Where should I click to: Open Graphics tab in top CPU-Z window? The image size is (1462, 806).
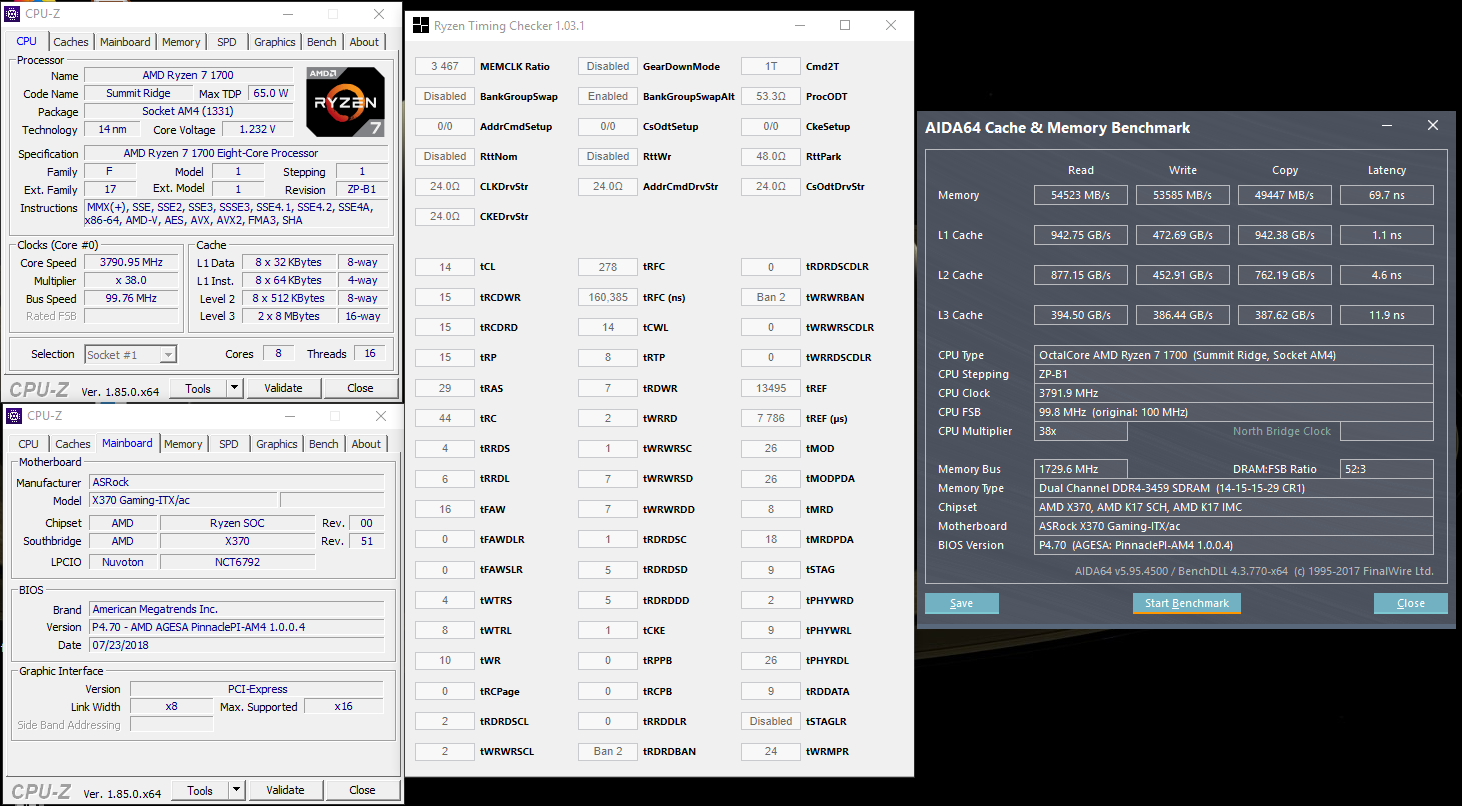[274, 42]
